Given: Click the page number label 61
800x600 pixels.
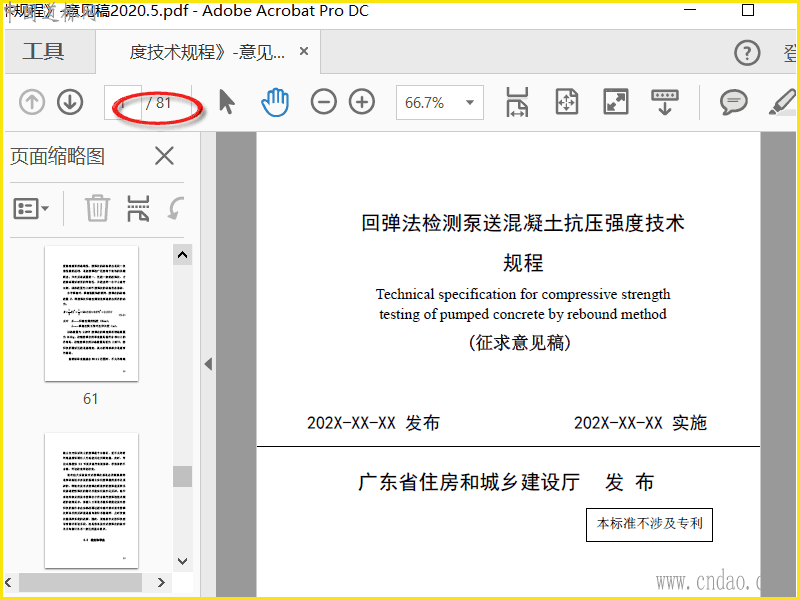Looking at the screenshot, I should [90, 398].
